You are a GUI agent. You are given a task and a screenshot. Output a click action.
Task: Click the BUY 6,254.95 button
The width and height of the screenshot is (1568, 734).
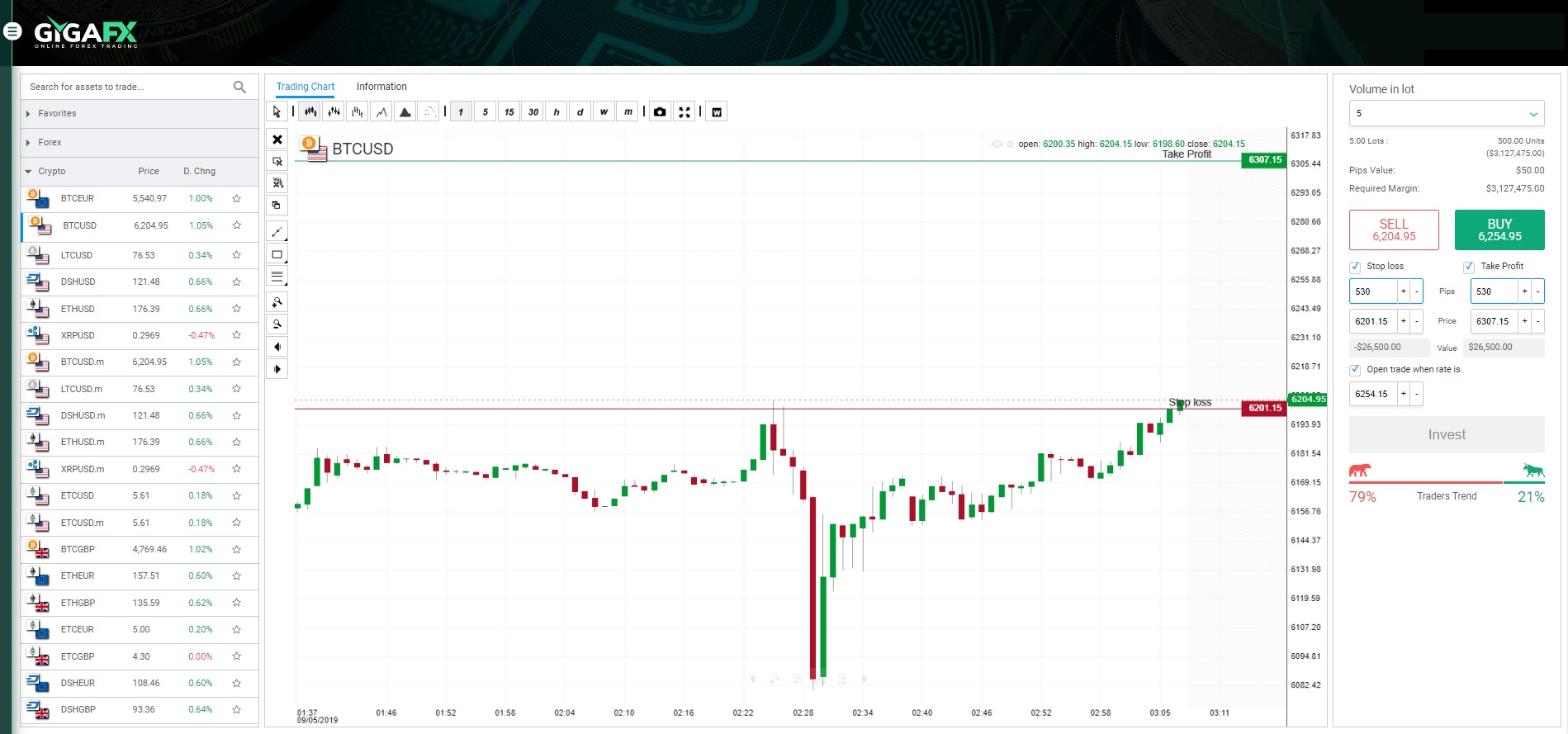(x=1499, y=230)
